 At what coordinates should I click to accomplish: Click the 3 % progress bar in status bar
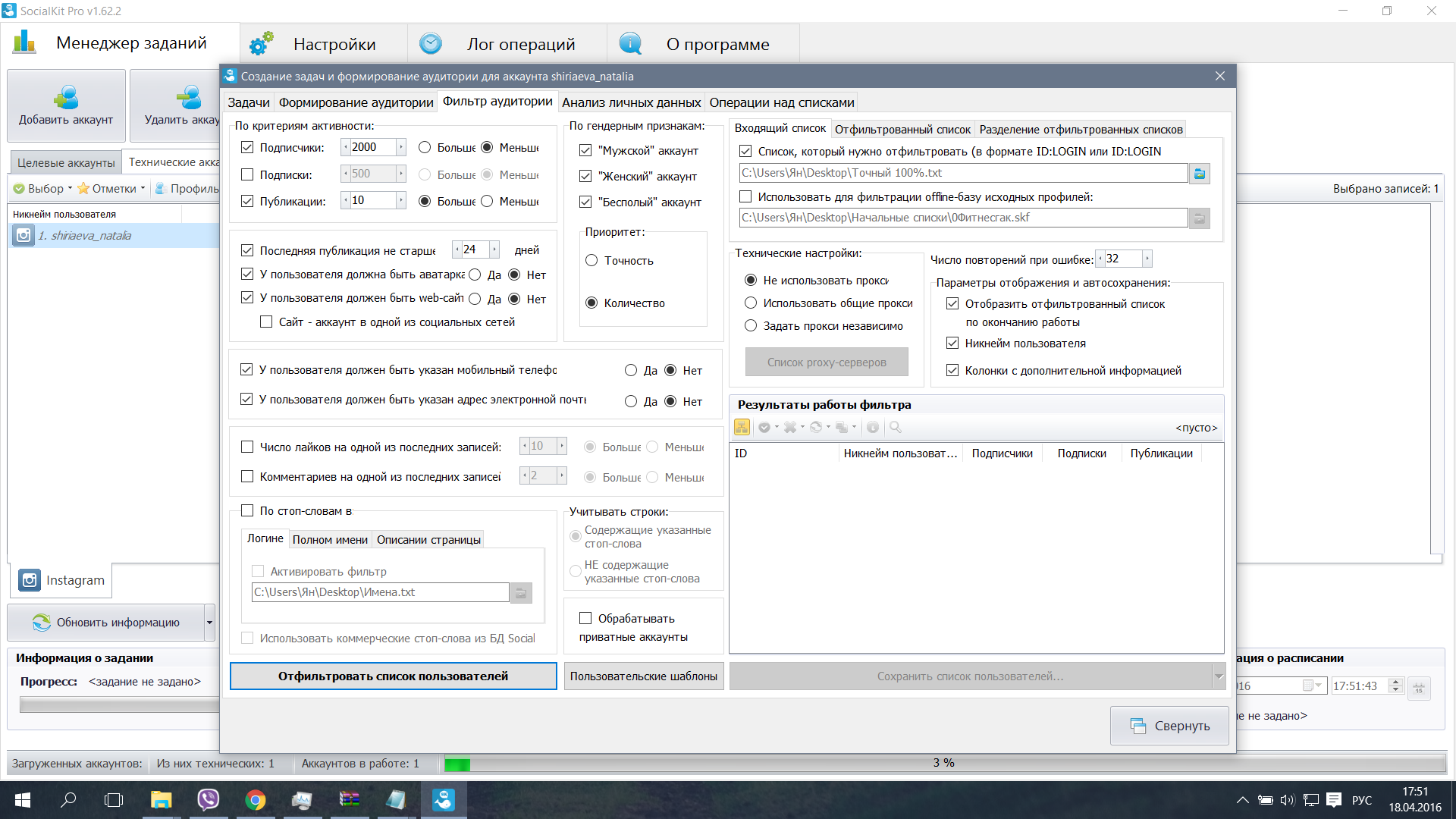[x=944, y=764]
